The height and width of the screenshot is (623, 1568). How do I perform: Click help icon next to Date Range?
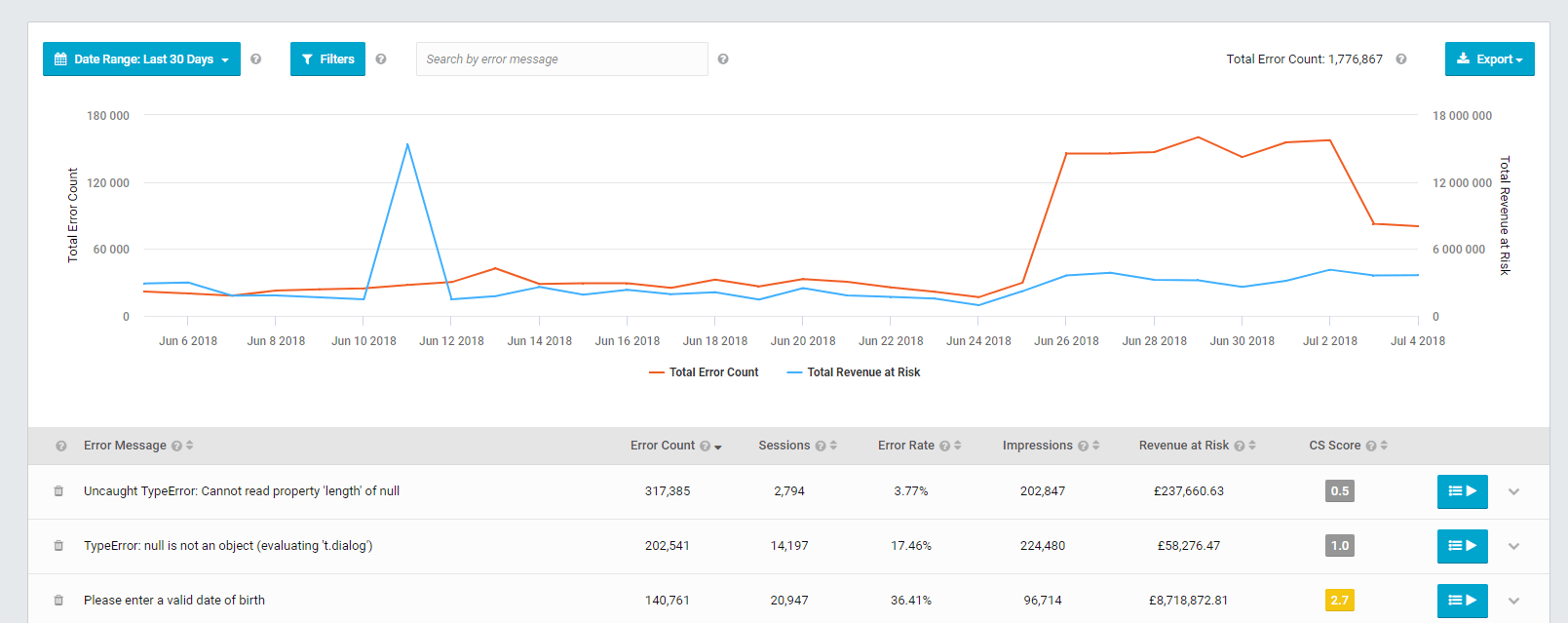[x=256, y=59]
